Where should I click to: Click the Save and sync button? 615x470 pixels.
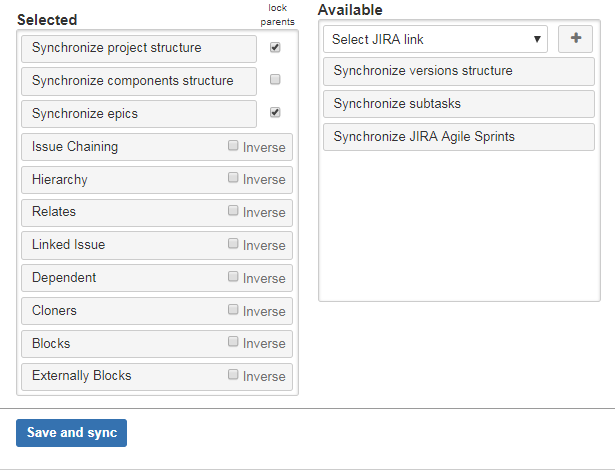coord(71,433)
